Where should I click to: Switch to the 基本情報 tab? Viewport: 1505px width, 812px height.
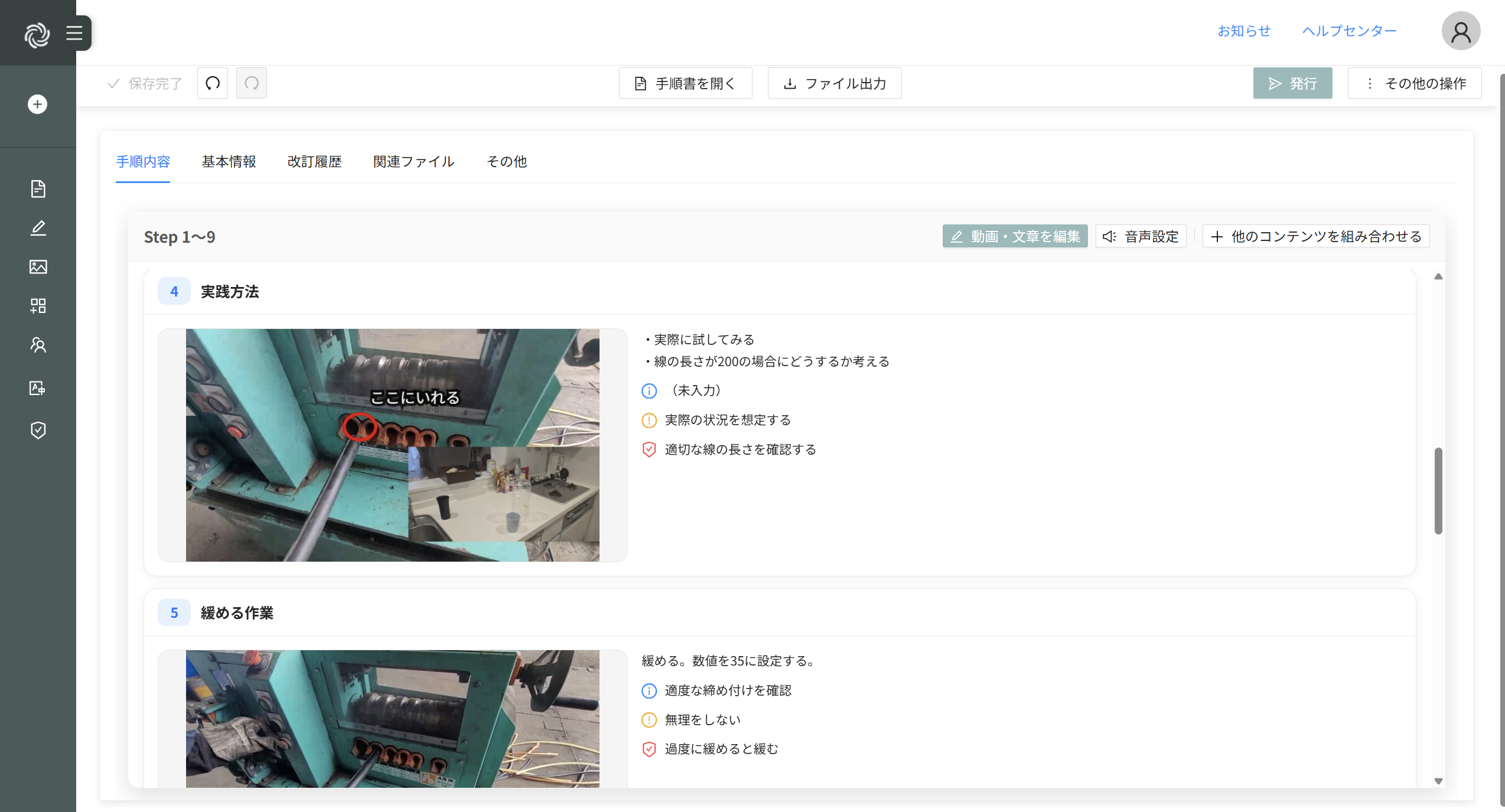[x=229, y=162]
